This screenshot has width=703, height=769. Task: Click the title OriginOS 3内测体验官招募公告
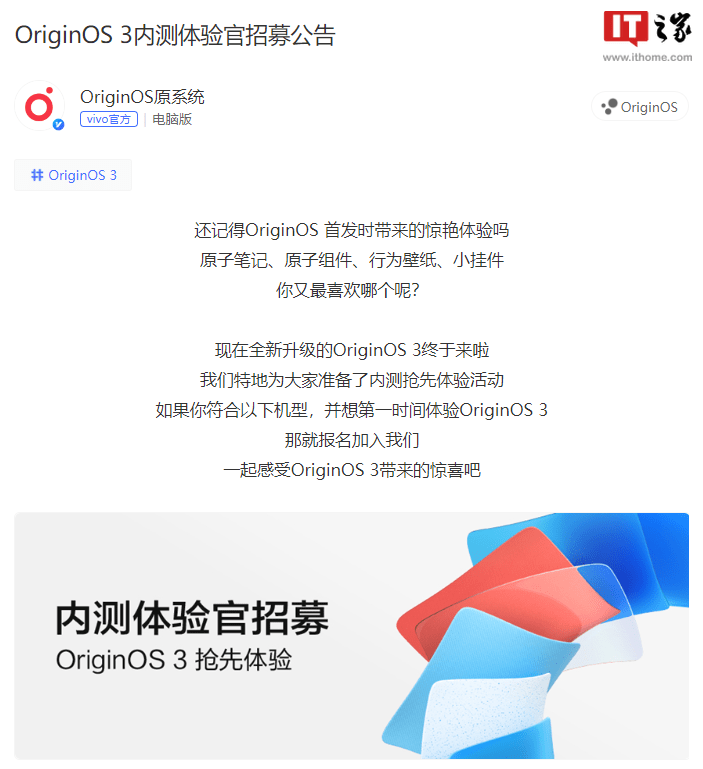coord(175,35)
